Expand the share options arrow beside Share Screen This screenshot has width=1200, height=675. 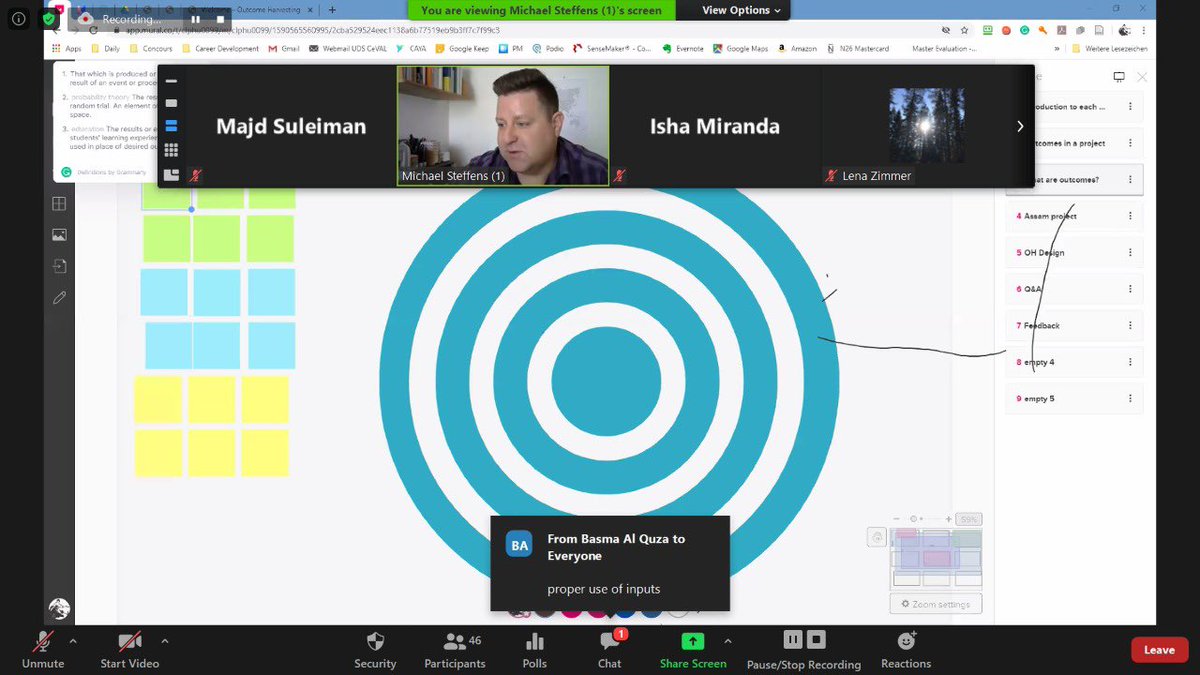(728, 641)
